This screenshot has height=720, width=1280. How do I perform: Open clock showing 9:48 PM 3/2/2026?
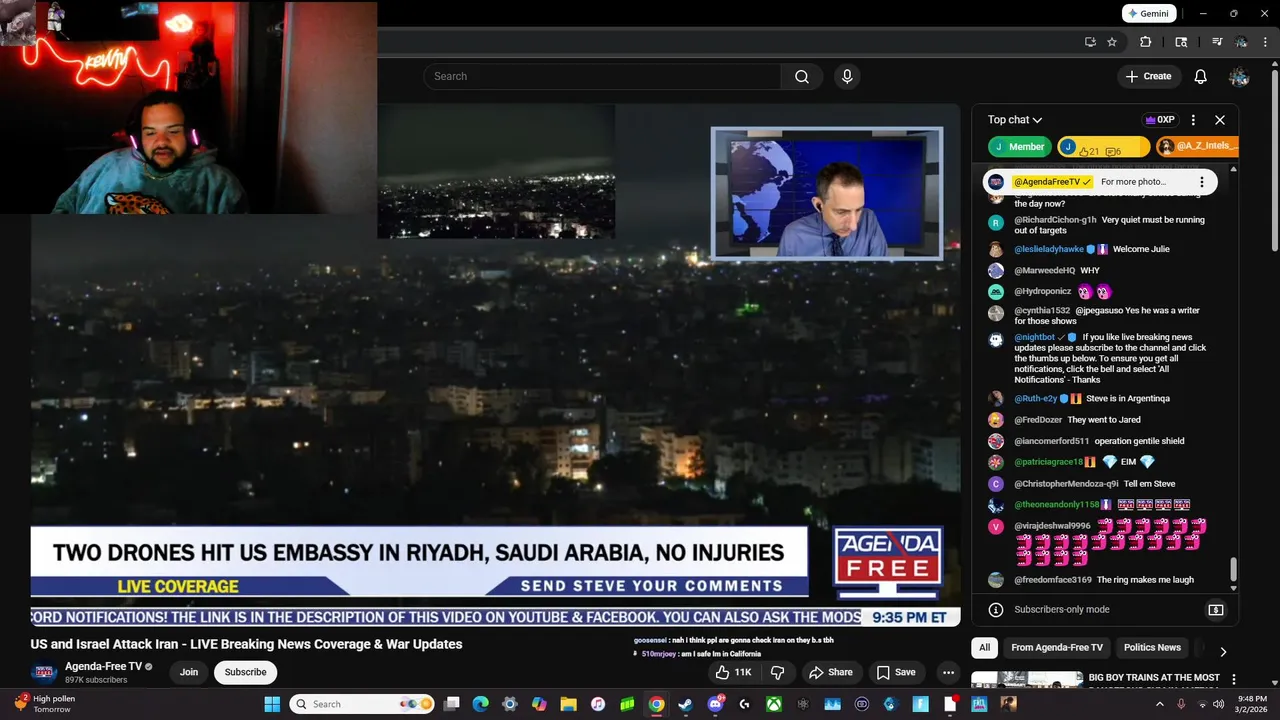point(1252,704)
